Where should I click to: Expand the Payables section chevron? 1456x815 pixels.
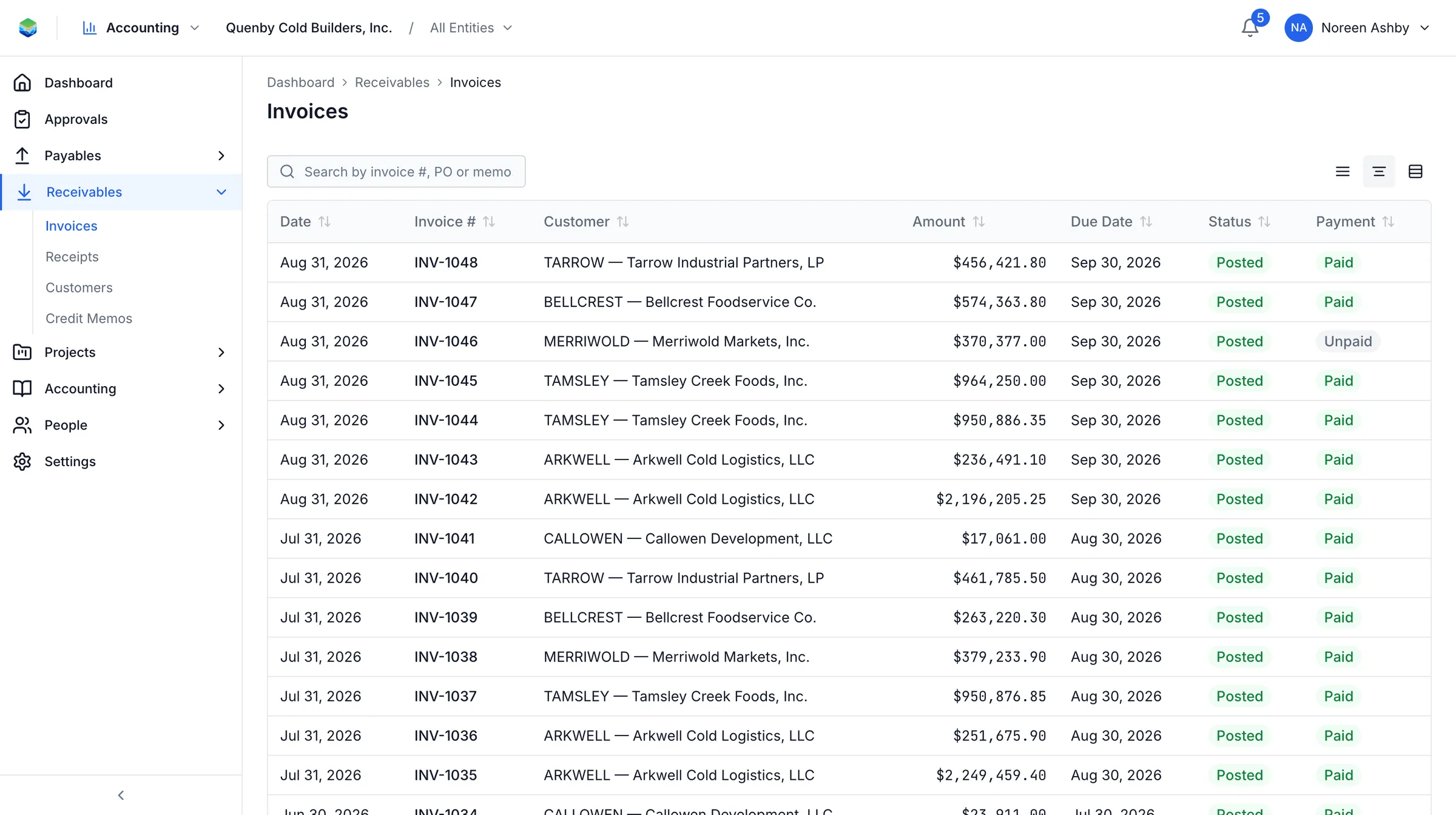click(x=221, y=155)
